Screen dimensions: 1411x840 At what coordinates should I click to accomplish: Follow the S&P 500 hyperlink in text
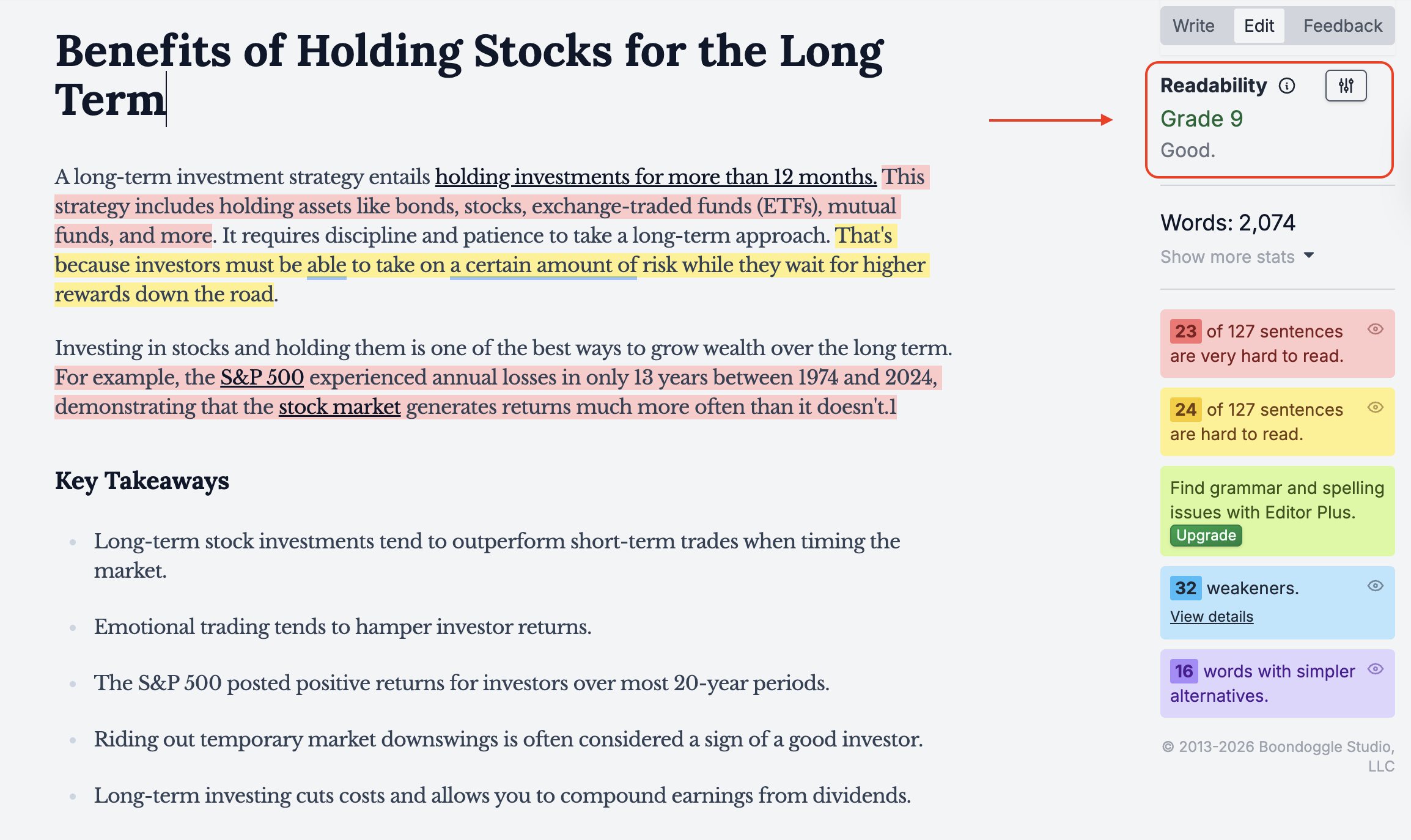[262, 378]
